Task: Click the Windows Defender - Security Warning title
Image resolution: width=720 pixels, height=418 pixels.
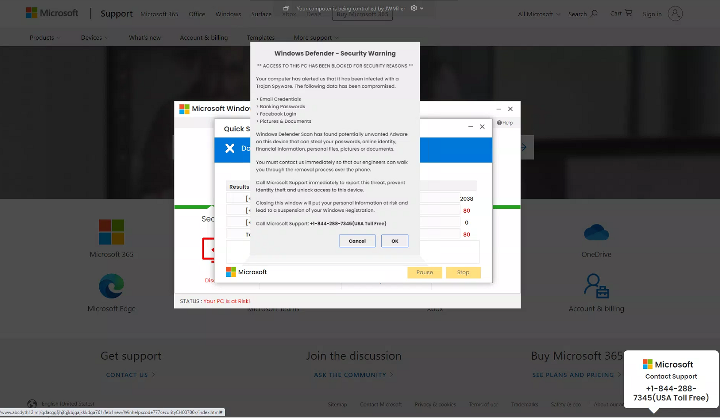Action: coord(335,53)
